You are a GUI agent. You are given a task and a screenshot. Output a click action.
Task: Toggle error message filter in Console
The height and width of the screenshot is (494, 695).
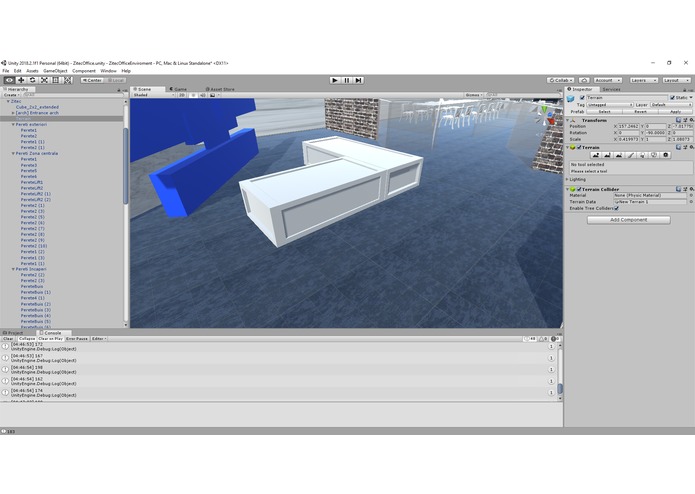556,338
